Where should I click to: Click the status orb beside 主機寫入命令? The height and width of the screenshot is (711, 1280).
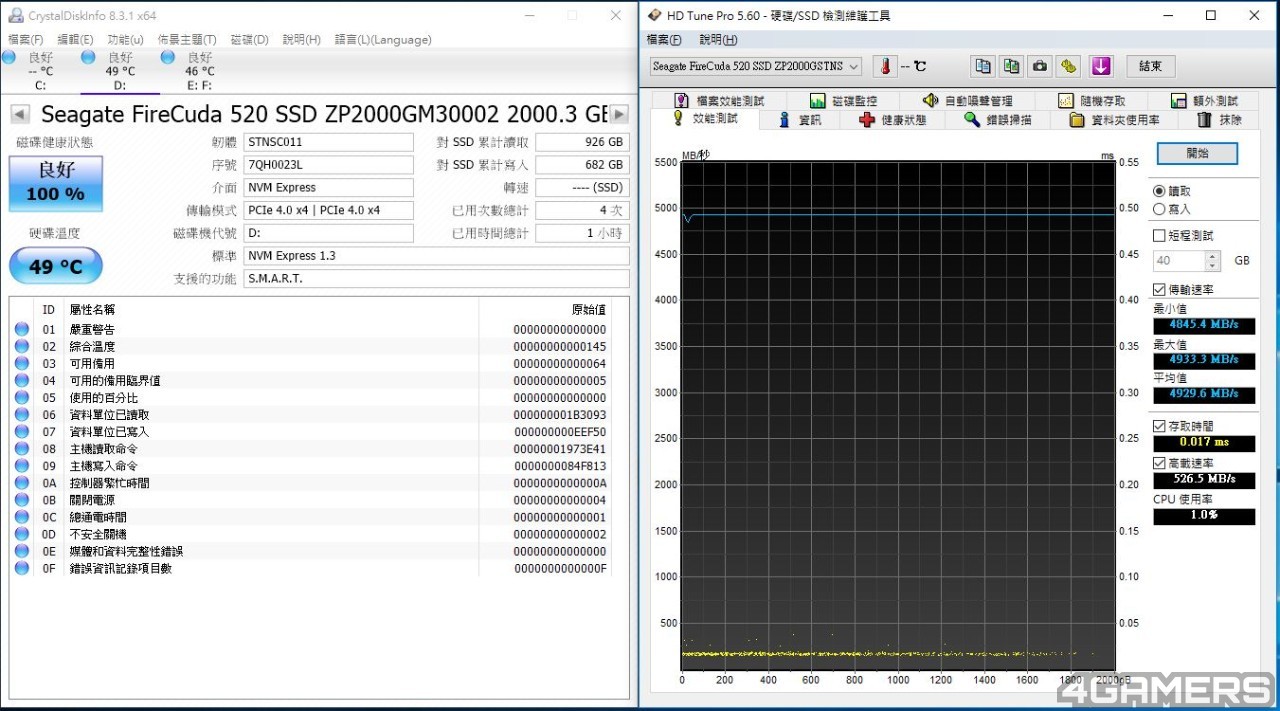point(22,466)
